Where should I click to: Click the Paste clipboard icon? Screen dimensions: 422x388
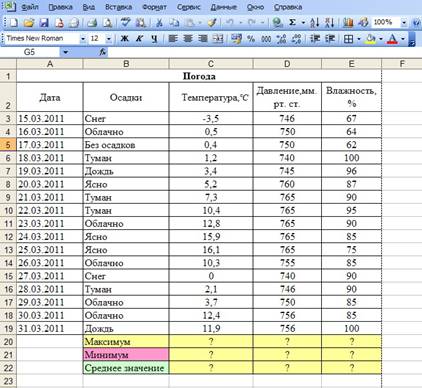coord(190,23)
